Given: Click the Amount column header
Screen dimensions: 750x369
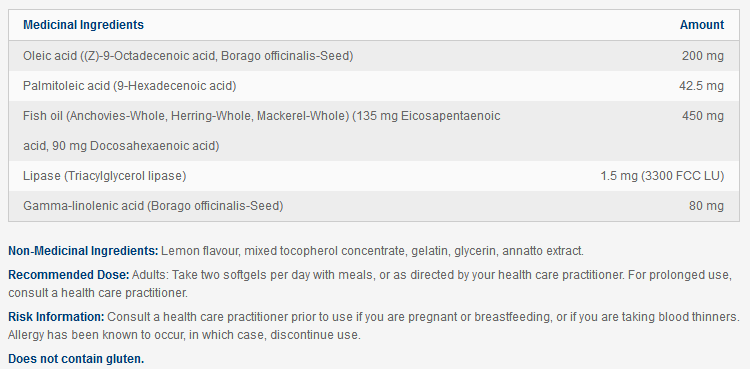Looking at the screenshot, I should tap(702, 25).
